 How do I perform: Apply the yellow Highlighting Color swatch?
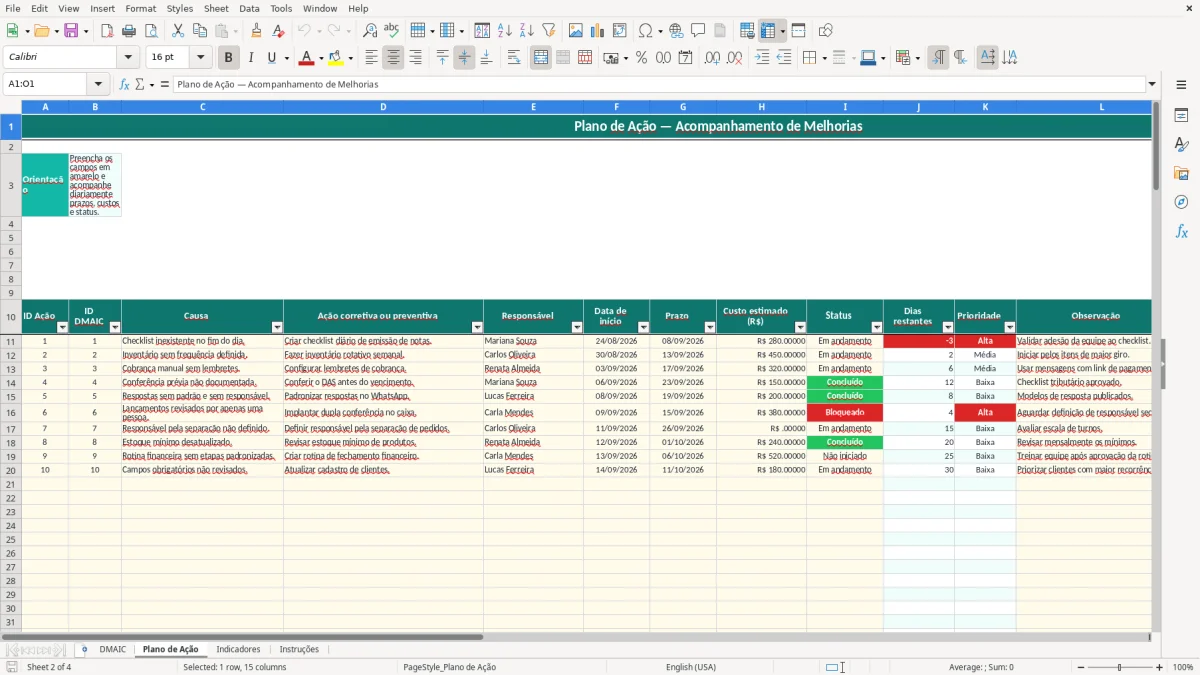[336, 58]
